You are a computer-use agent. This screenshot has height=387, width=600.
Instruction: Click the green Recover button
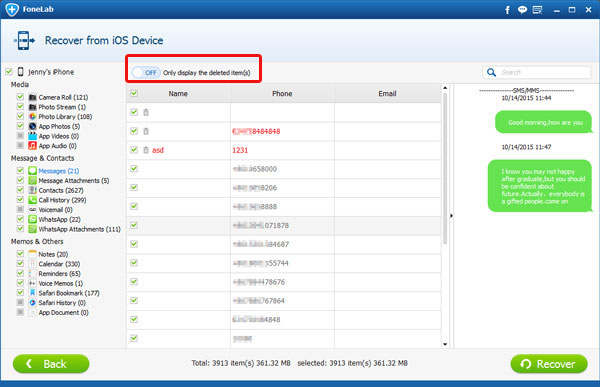(549, 364)
